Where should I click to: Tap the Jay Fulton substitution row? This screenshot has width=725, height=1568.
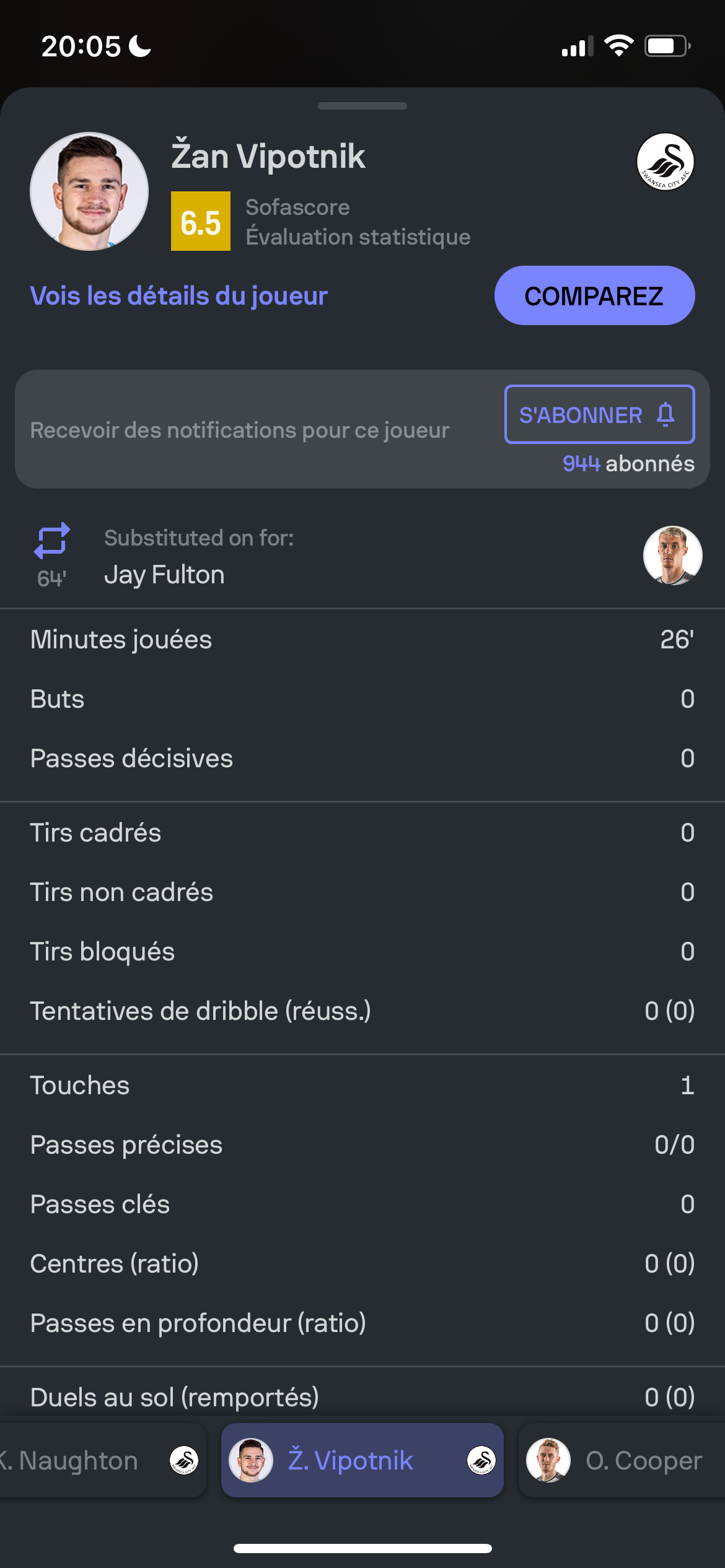pos(362,555)
